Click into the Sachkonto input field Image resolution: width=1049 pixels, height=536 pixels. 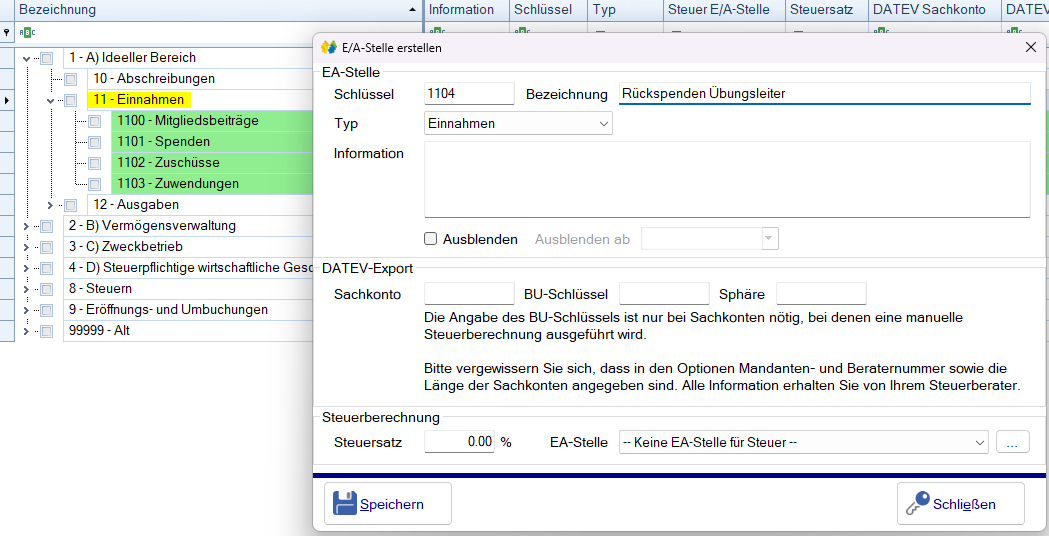pyautogui.click(x=469, y=294)
